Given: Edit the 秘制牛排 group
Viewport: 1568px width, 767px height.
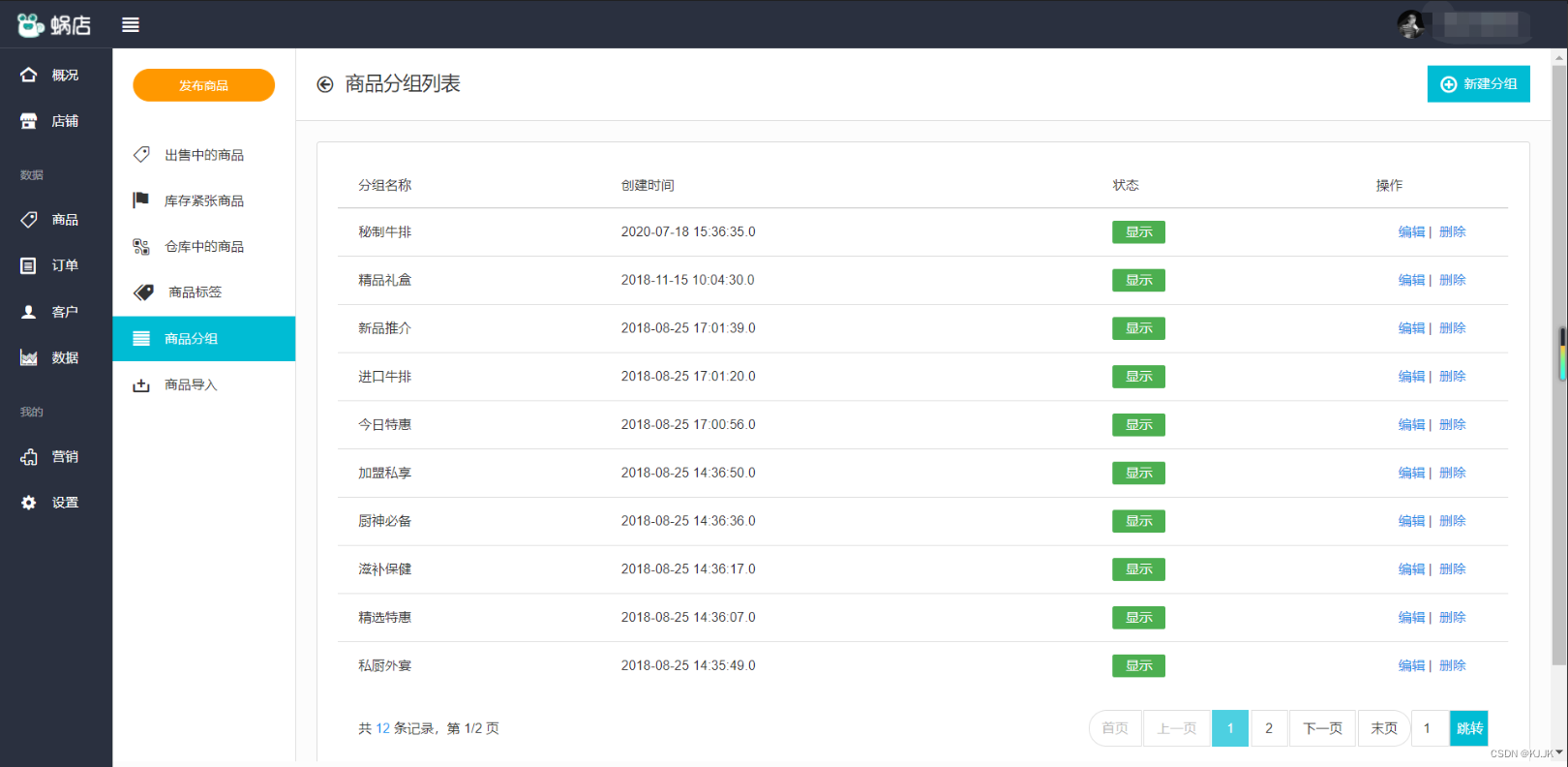Looking at the screenshot, I should tap(1411, 231).
